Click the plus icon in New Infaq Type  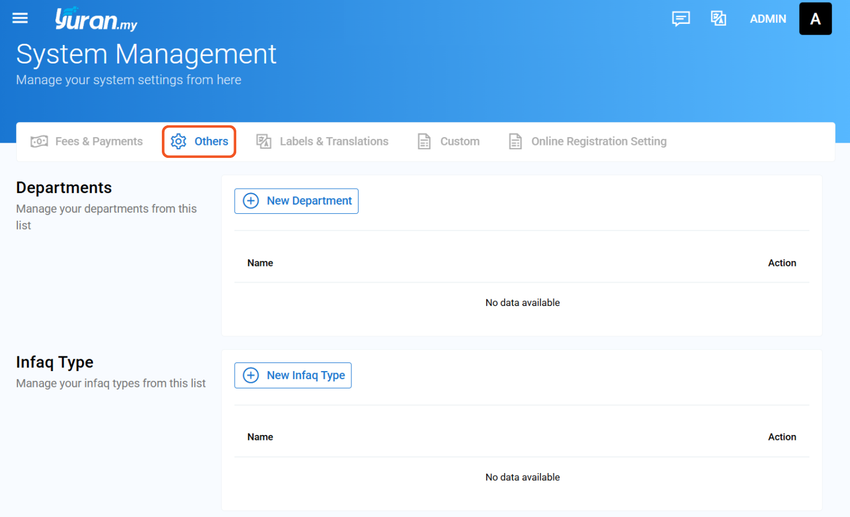tap(250, 376)
